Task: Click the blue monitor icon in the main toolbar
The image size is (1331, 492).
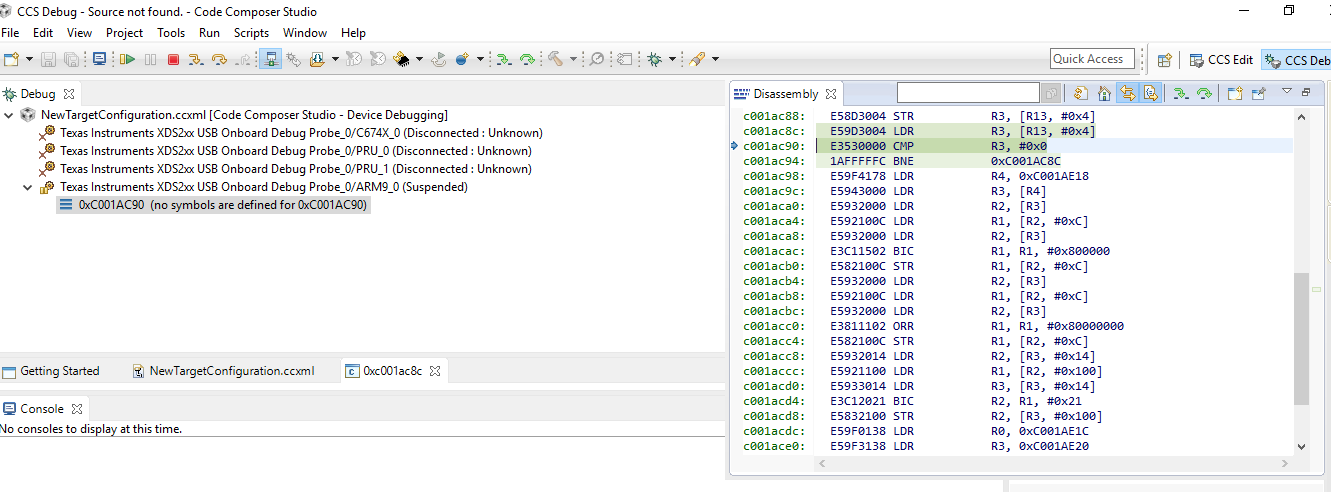Action: tap(99, 59)
